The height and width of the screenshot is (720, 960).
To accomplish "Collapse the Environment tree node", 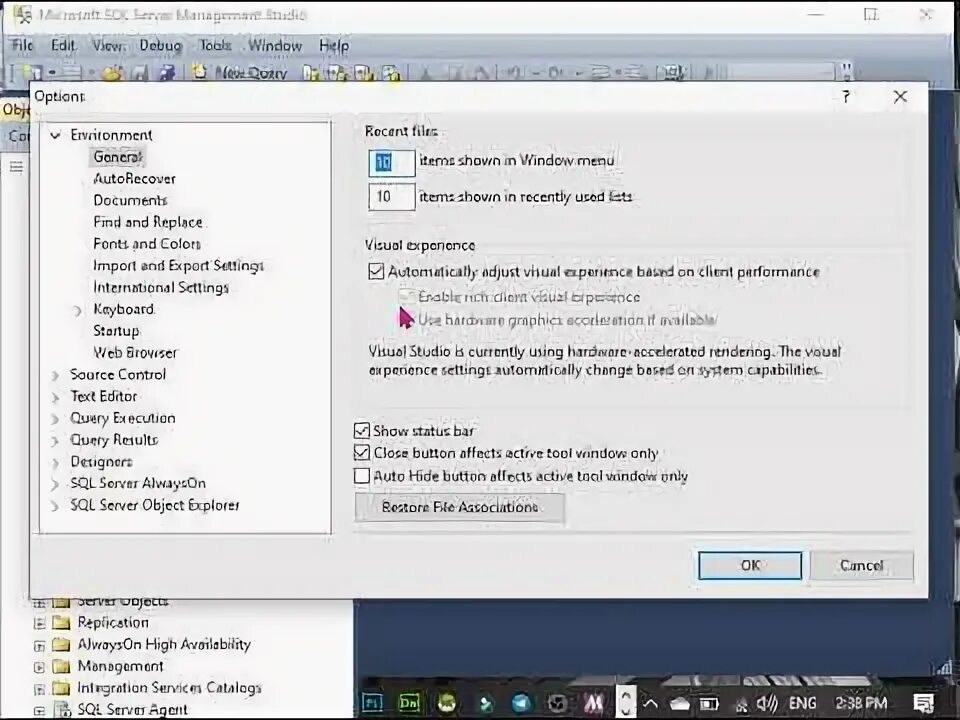I will click(x=55, y=135).
